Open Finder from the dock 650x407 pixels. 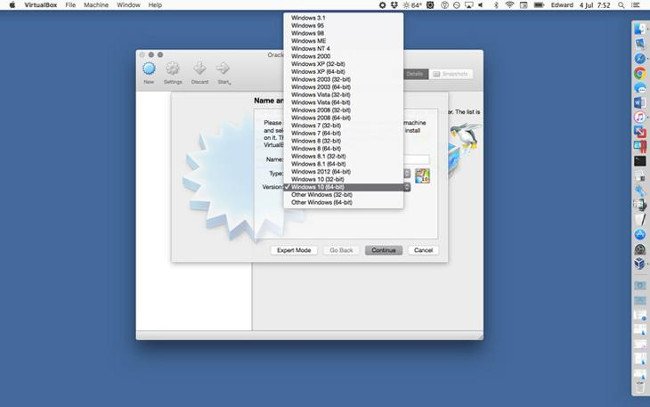(x=640, y=29)
